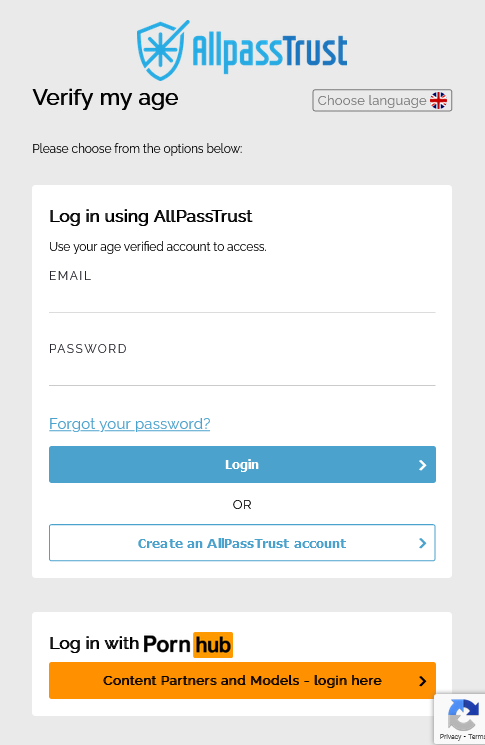
Task: Open the Forgot your password? link
Action: [x=130, y=423]
